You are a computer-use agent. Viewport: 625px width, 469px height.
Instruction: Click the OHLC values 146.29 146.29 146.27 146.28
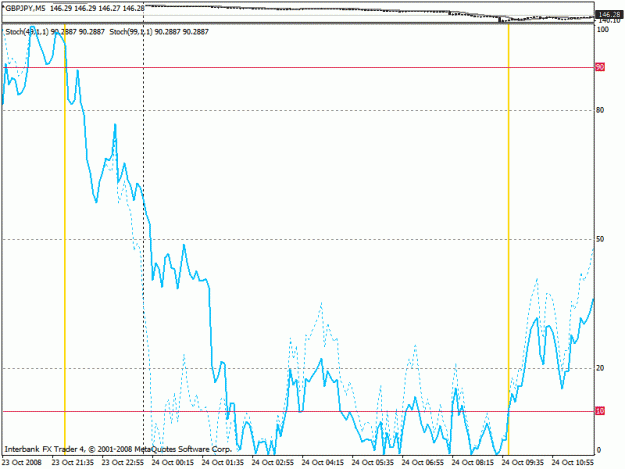[97, 8]
